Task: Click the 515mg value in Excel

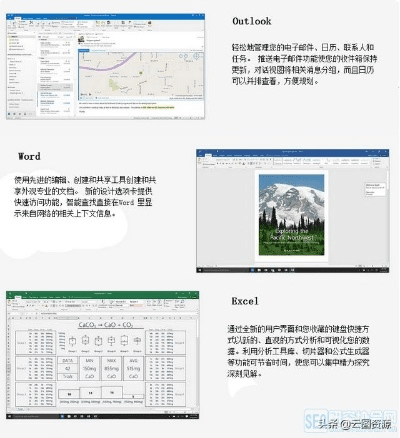Action: click(x=133, y=369)
